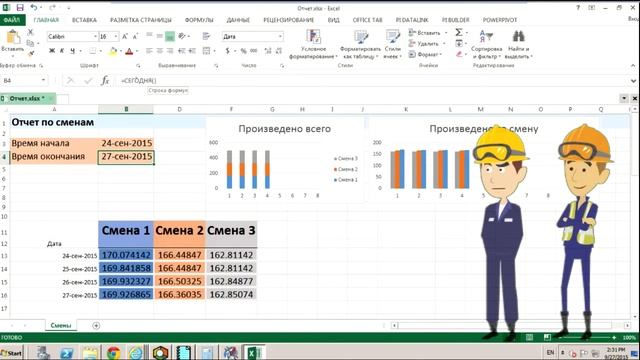Click the Merge and Center icon
The width and height of the screenshot is (640, 360).
click(x=207, y=51)
